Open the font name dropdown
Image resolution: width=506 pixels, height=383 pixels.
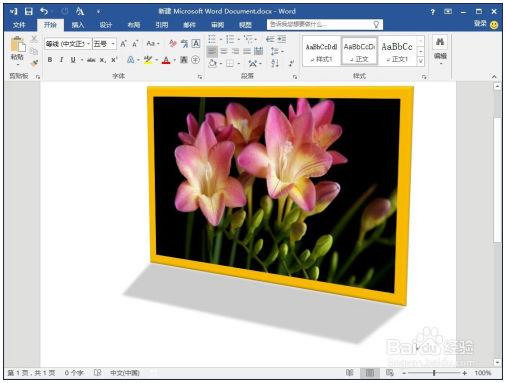pos(88,44)
